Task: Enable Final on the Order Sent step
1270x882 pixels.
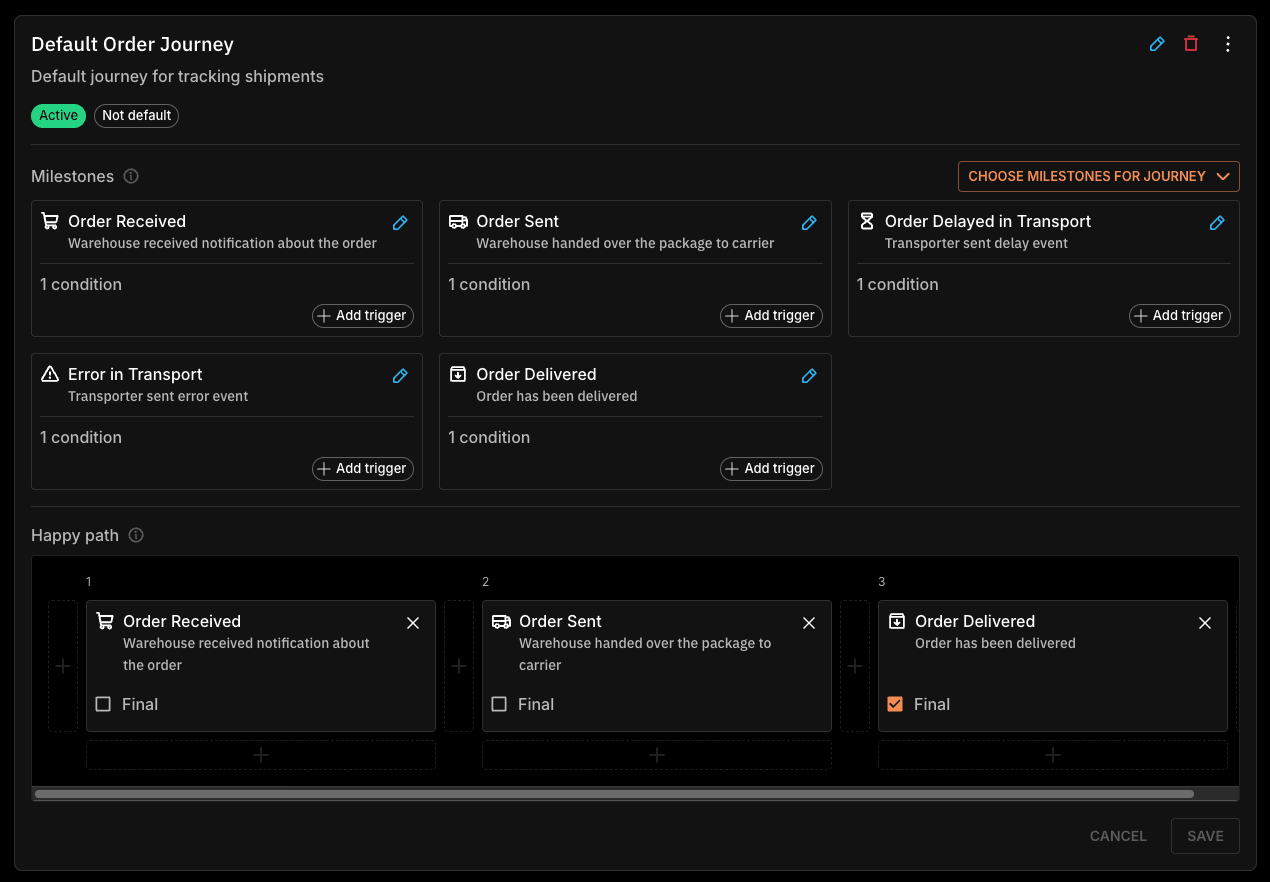Action: pyautogui.click(x=499, y=704)
